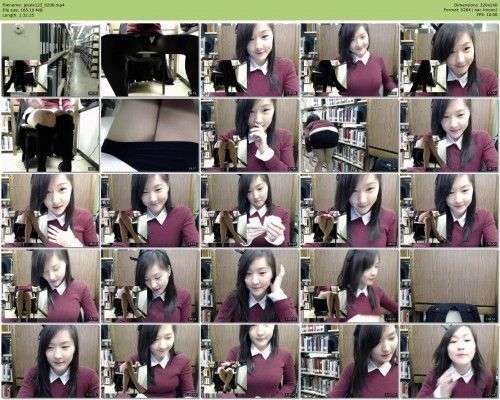Open first top-row frame showing maroon sweater
Image resolution: width=500 pixels, height=400 pixels.
click(250, 60)
